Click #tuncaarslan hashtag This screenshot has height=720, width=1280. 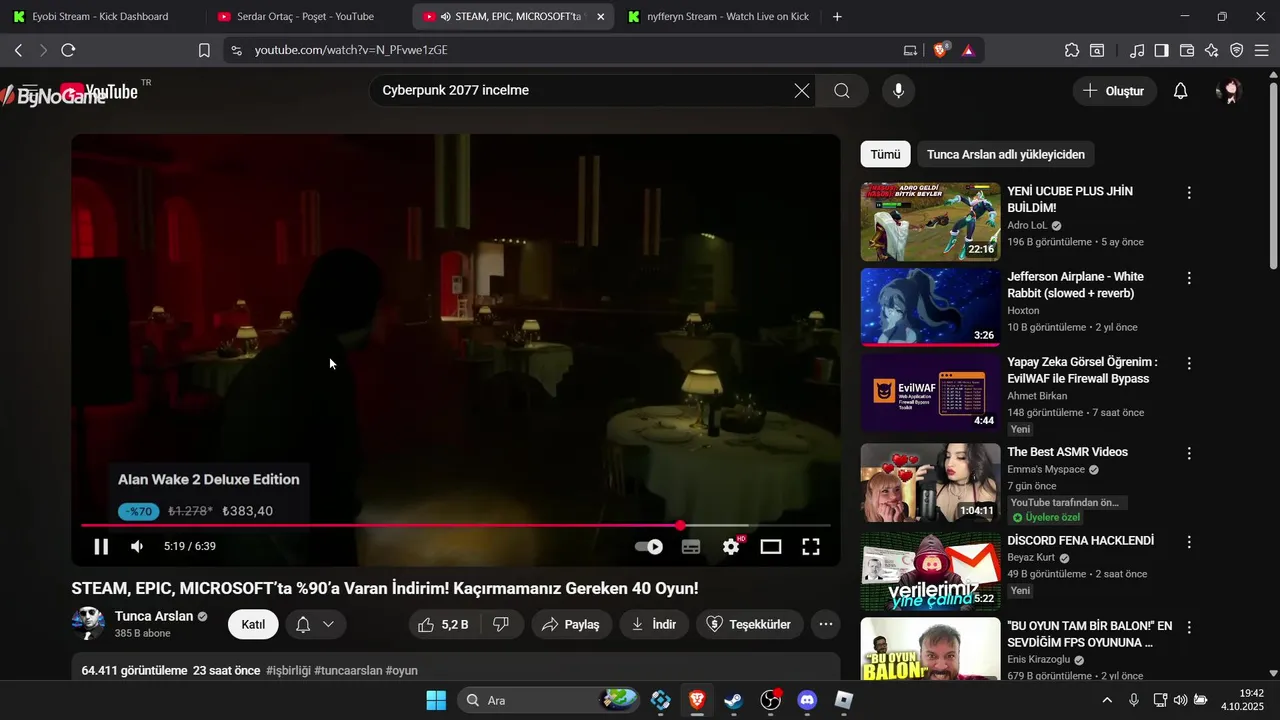tap(348, 670)
